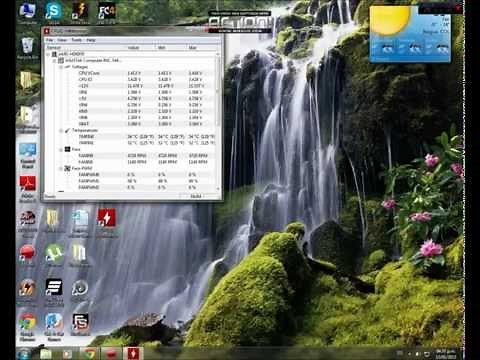
Task: Click the motherboard chip icon in the tree
Action: click(61, 60)
